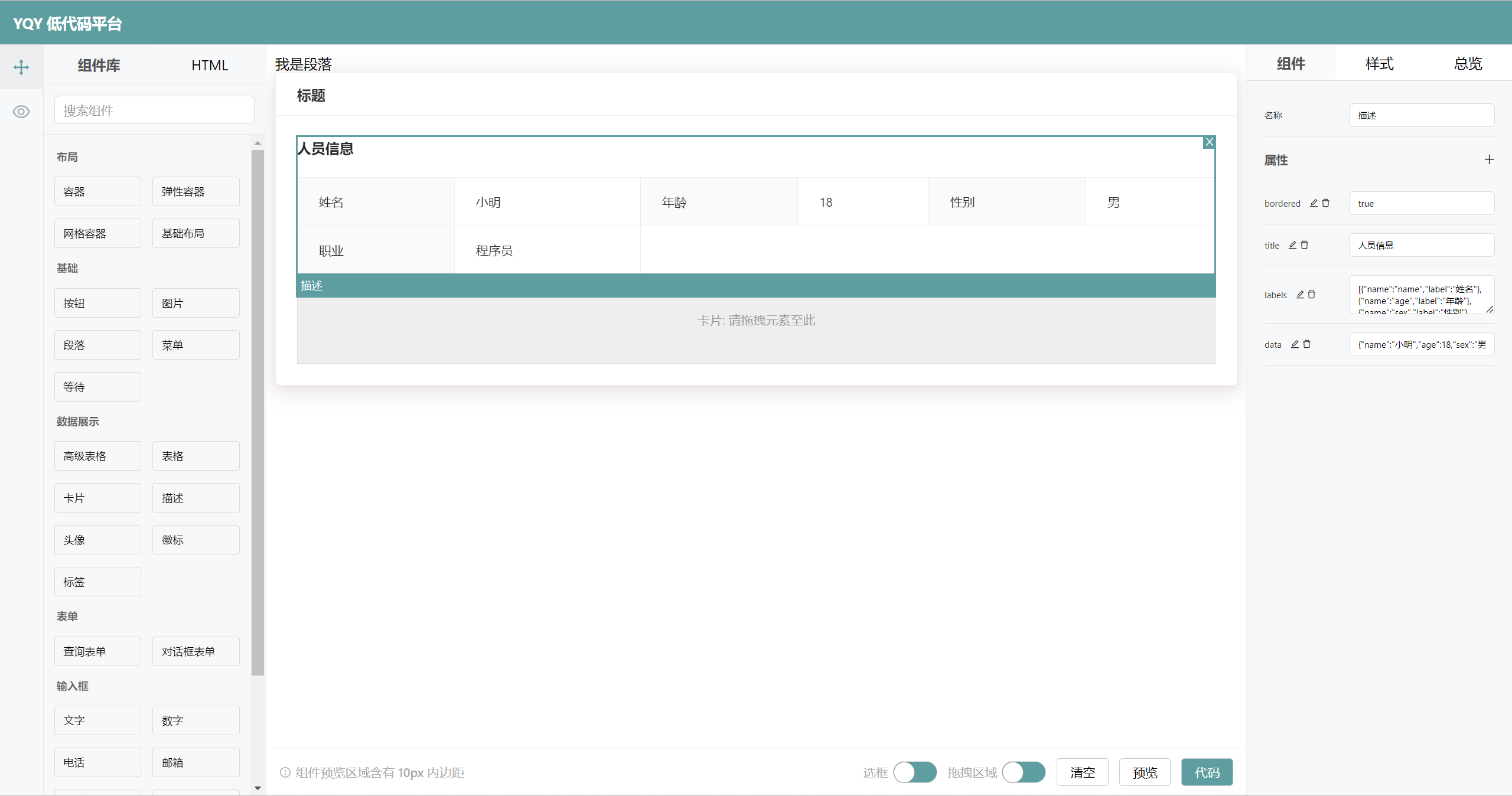Select the 网格容器 component
The width and height of the screenshot is (1512, 796).
pos(97,234)
